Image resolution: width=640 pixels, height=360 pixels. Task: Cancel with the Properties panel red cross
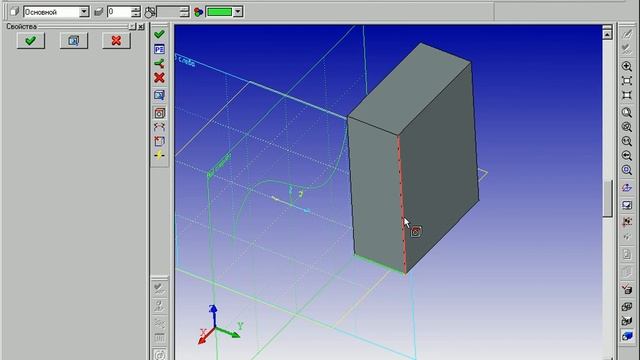coord(116,40)
